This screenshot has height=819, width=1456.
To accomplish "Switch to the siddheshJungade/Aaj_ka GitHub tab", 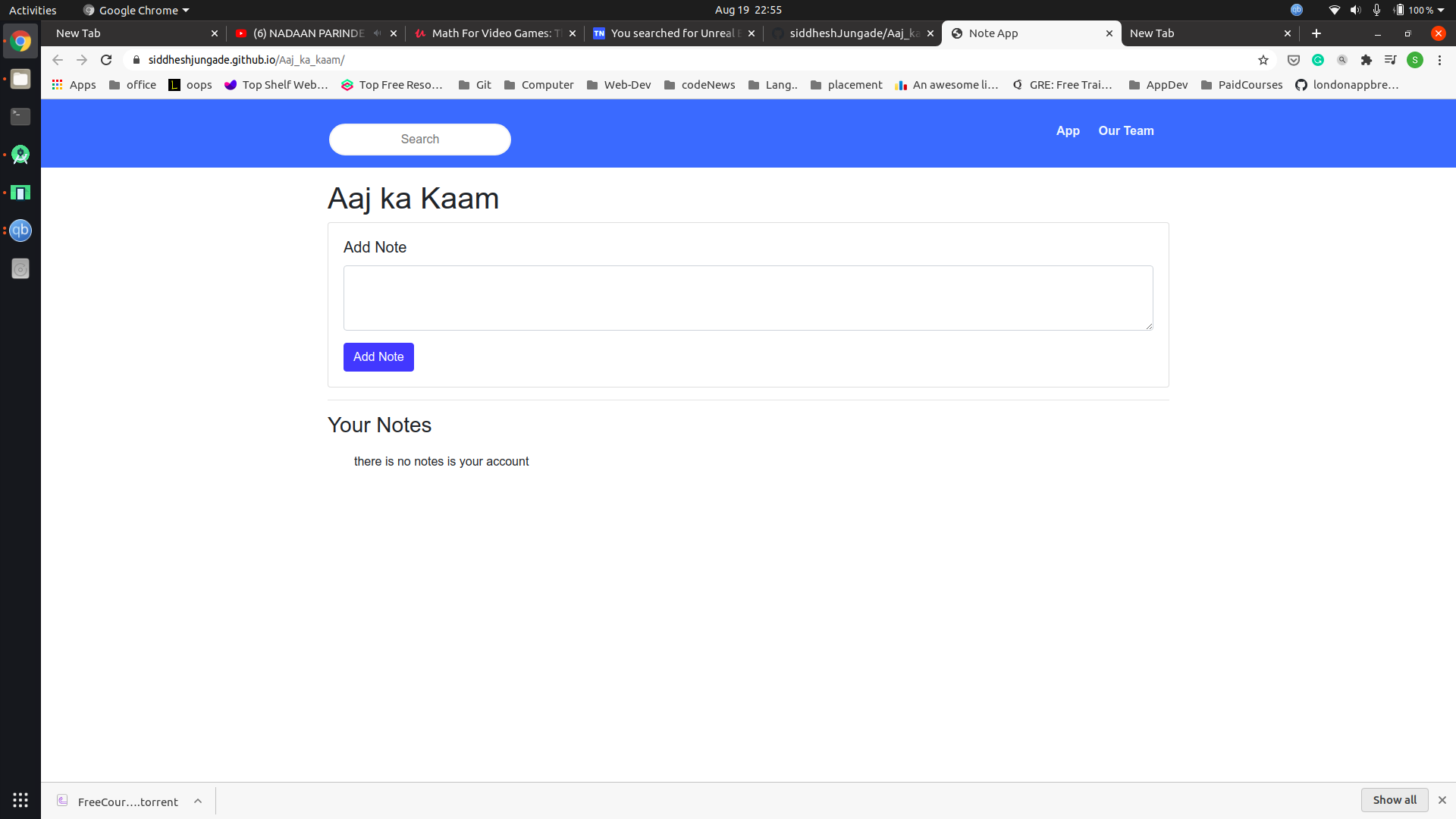I will 852,33.
